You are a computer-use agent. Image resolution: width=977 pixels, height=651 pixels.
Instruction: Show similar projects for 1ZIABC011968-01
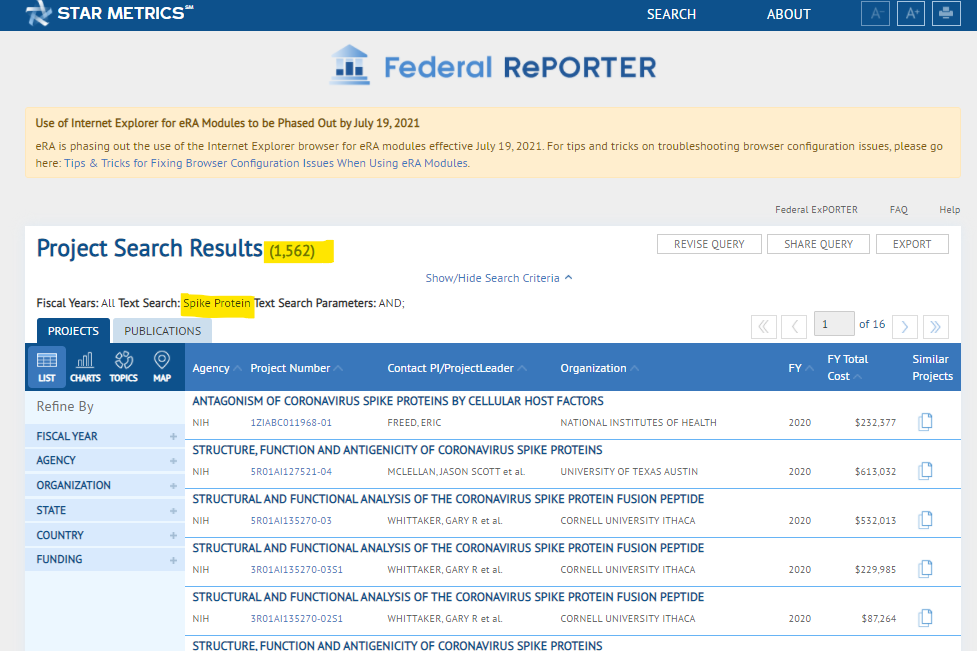point(925,422)
